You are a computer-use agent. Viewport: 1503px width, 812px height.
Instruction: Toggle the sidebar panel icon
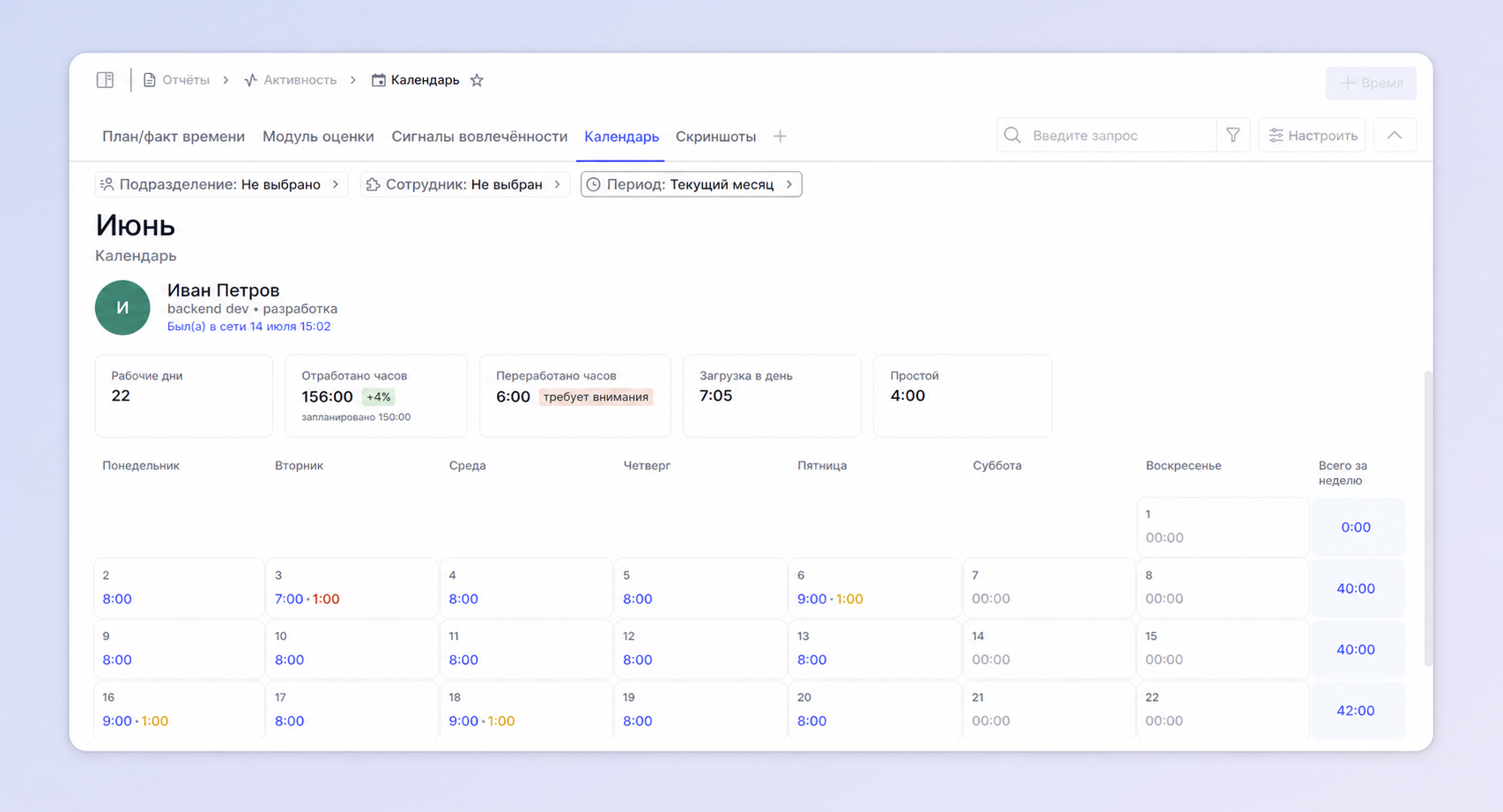105,80
